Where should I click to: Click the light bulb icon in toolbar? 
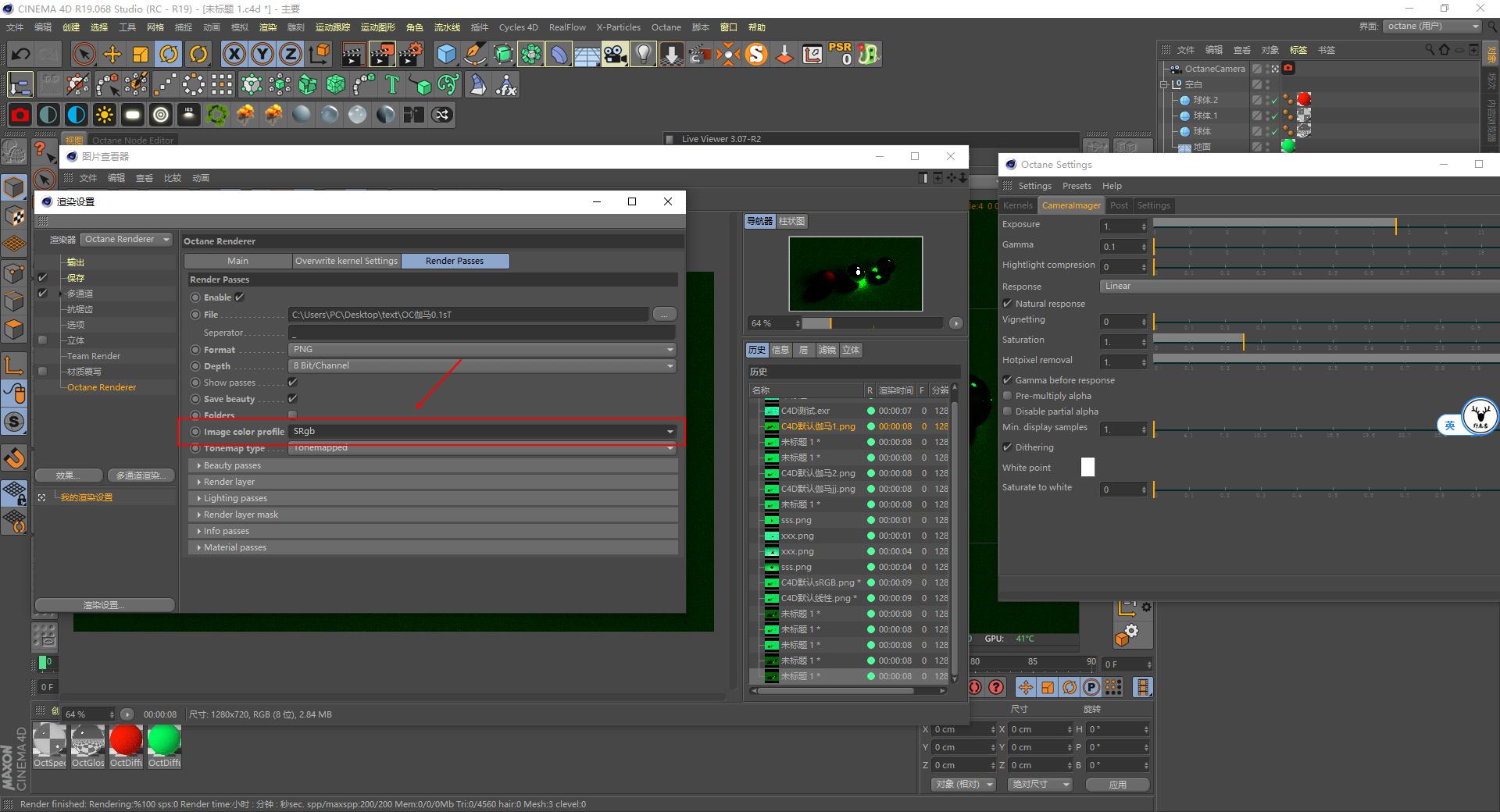pyautogui.click(x=643, y=54)
